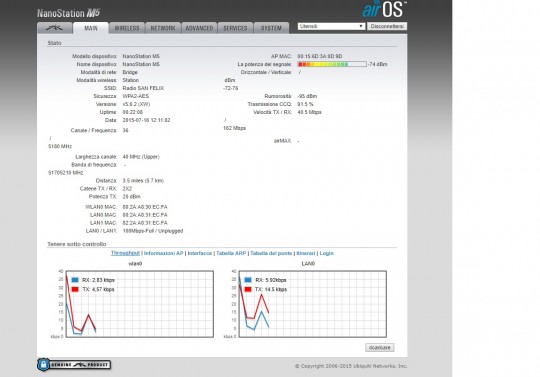
Task: Click the Disconnettersi button
Action: click(x=387, y=26)
